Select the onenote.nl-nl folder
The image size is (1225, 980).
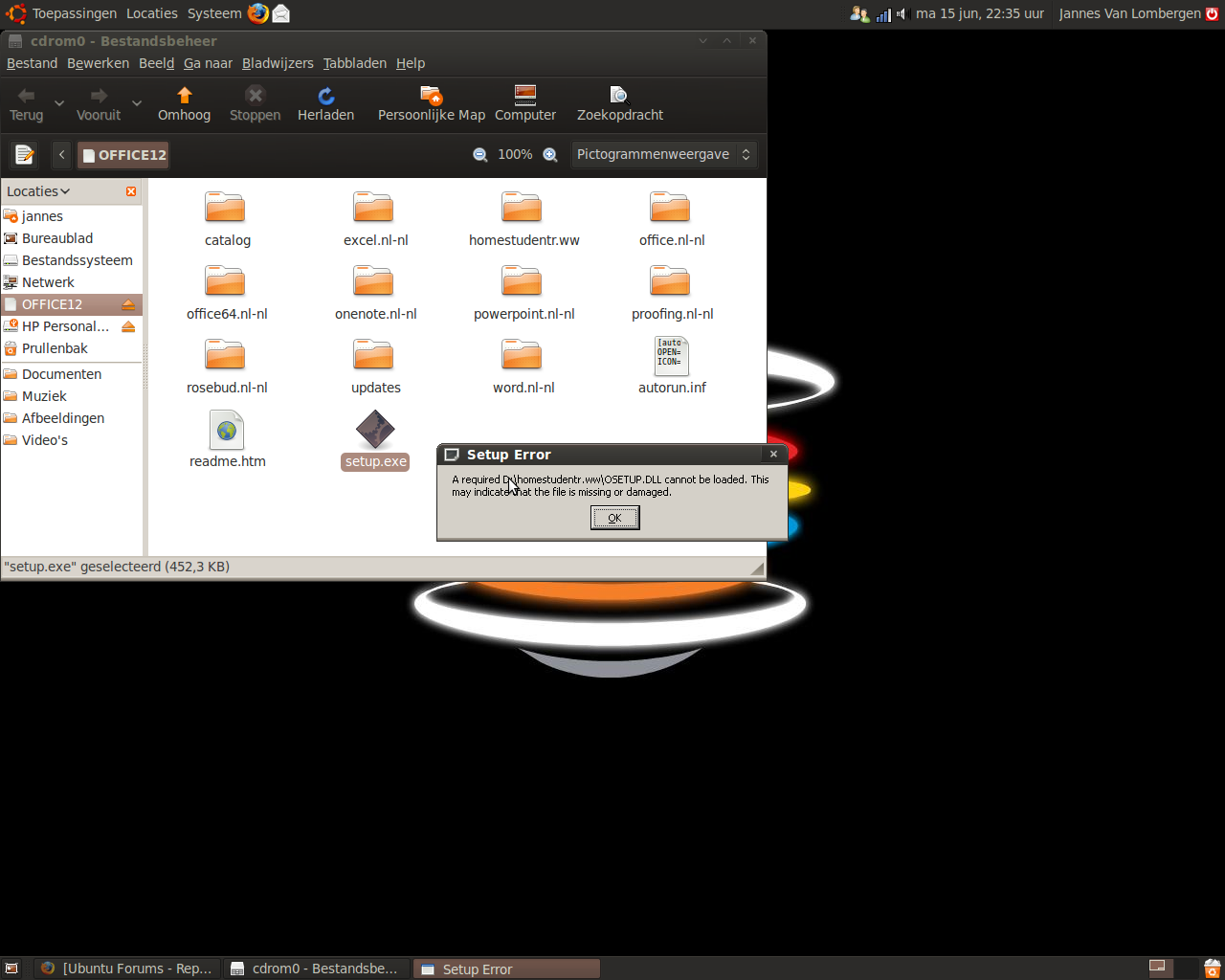(374, 280)
